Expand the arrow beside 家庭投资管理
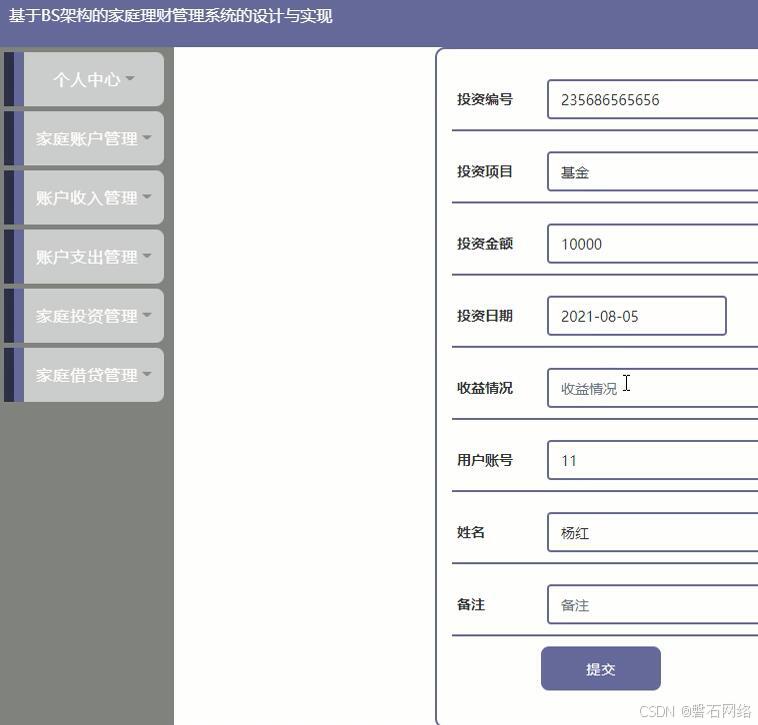Image resolution: width=758 pixels, height=725 pixels. (x=147, y=315)
